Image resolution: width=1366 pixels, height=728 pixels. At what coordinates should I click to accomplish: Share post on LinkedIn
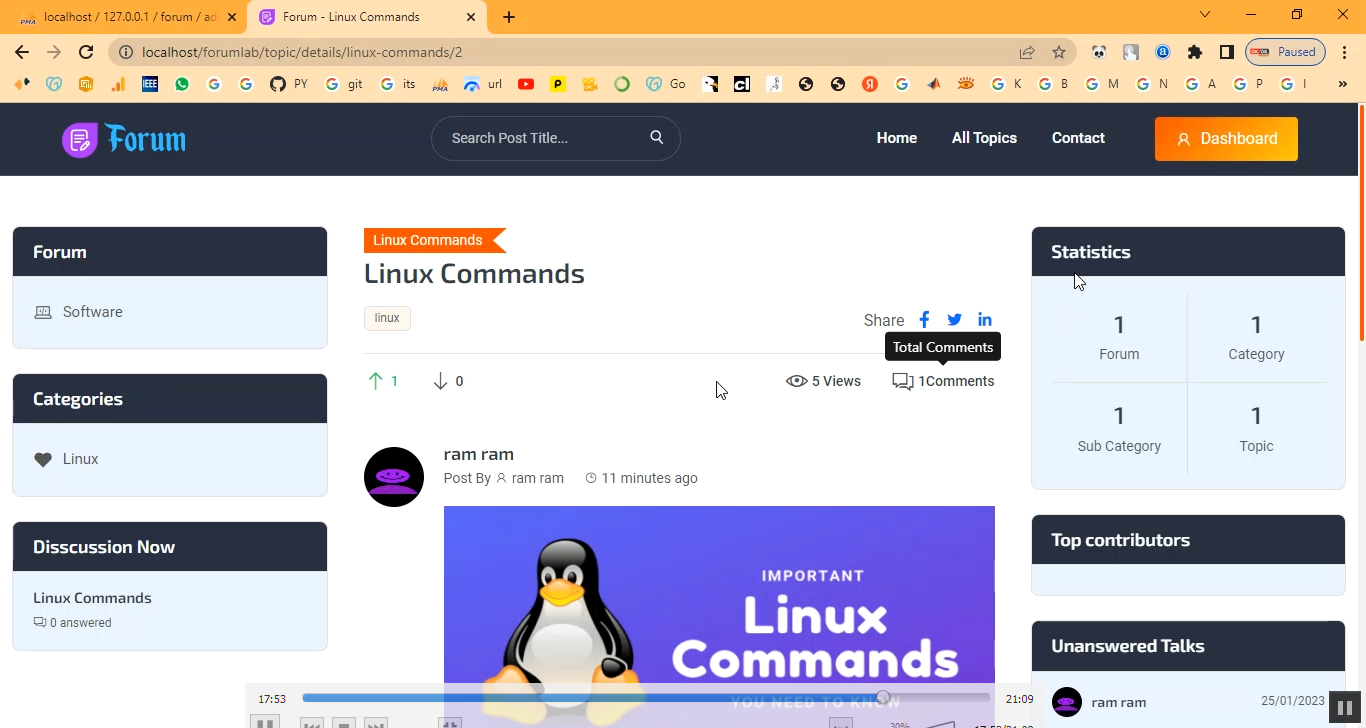tap(985, 320)
